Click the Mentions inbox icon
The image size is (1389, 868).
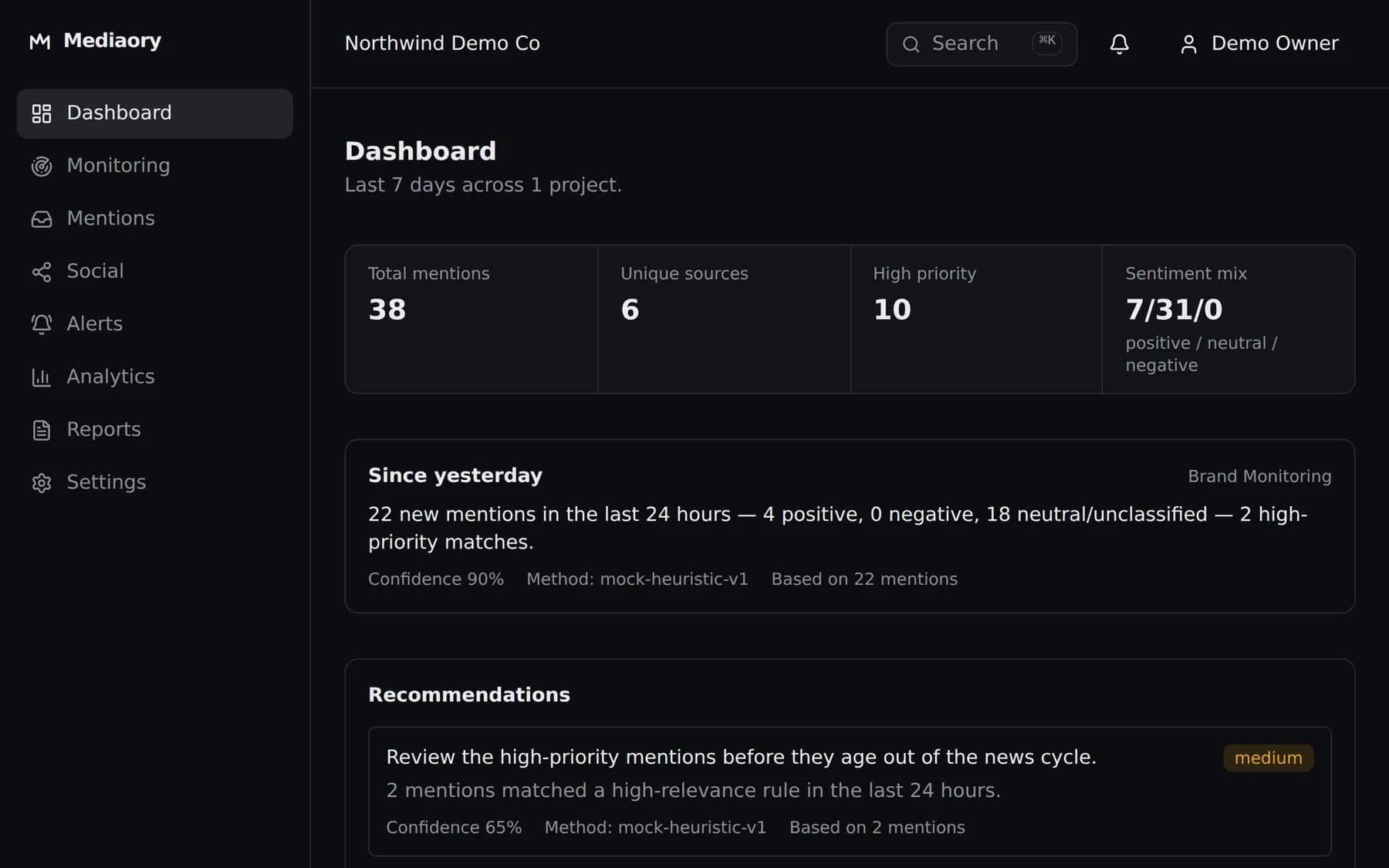(42, 219)
